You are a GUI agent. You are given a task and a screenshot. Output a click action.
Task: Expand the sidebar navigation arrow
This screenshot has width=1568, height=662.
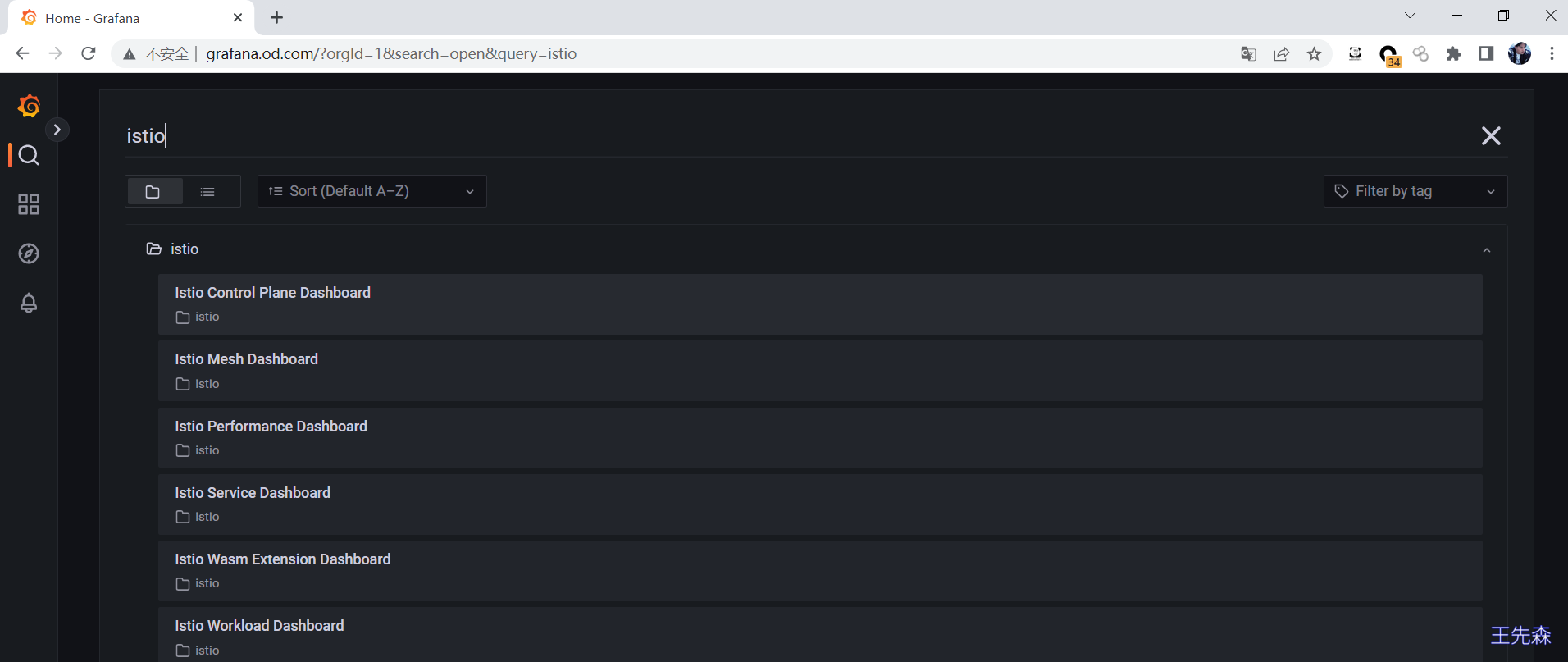[x=57, y=130]
